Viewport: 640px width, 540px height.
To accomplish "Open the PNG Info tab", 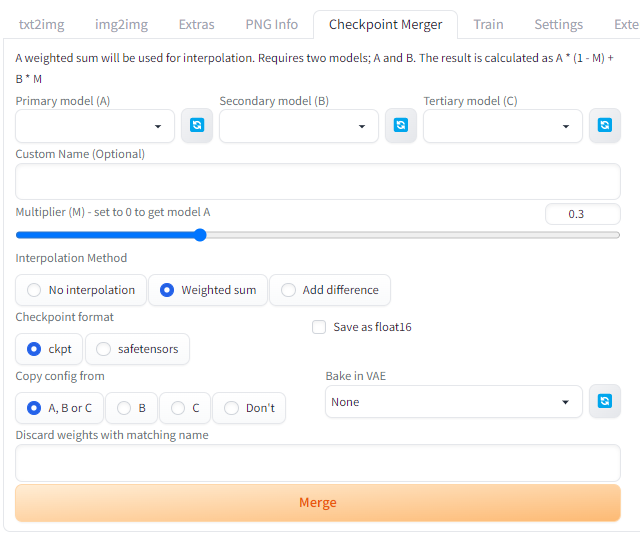I will tap(271, 24).
